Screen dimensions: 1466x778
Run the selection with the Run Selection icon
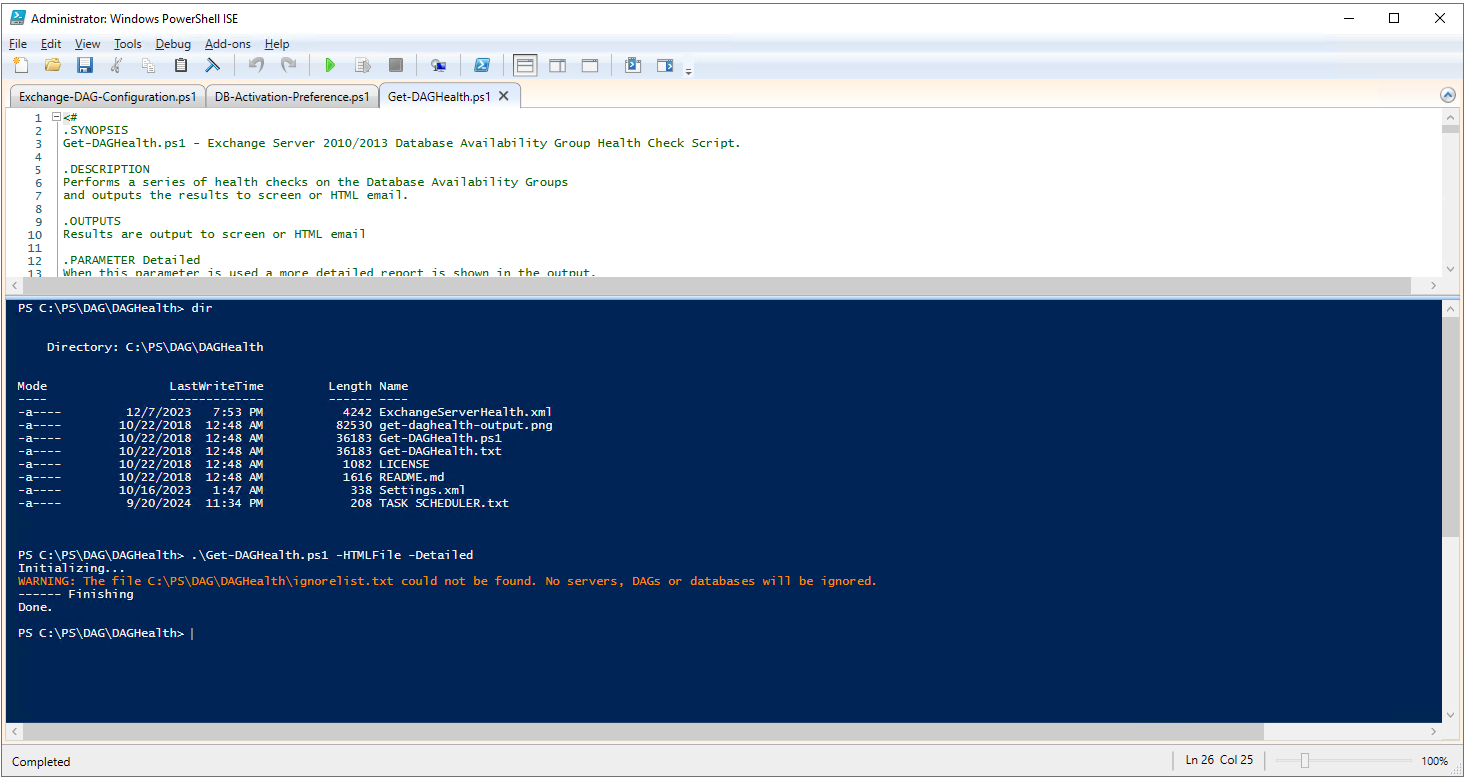coord(363,65)
